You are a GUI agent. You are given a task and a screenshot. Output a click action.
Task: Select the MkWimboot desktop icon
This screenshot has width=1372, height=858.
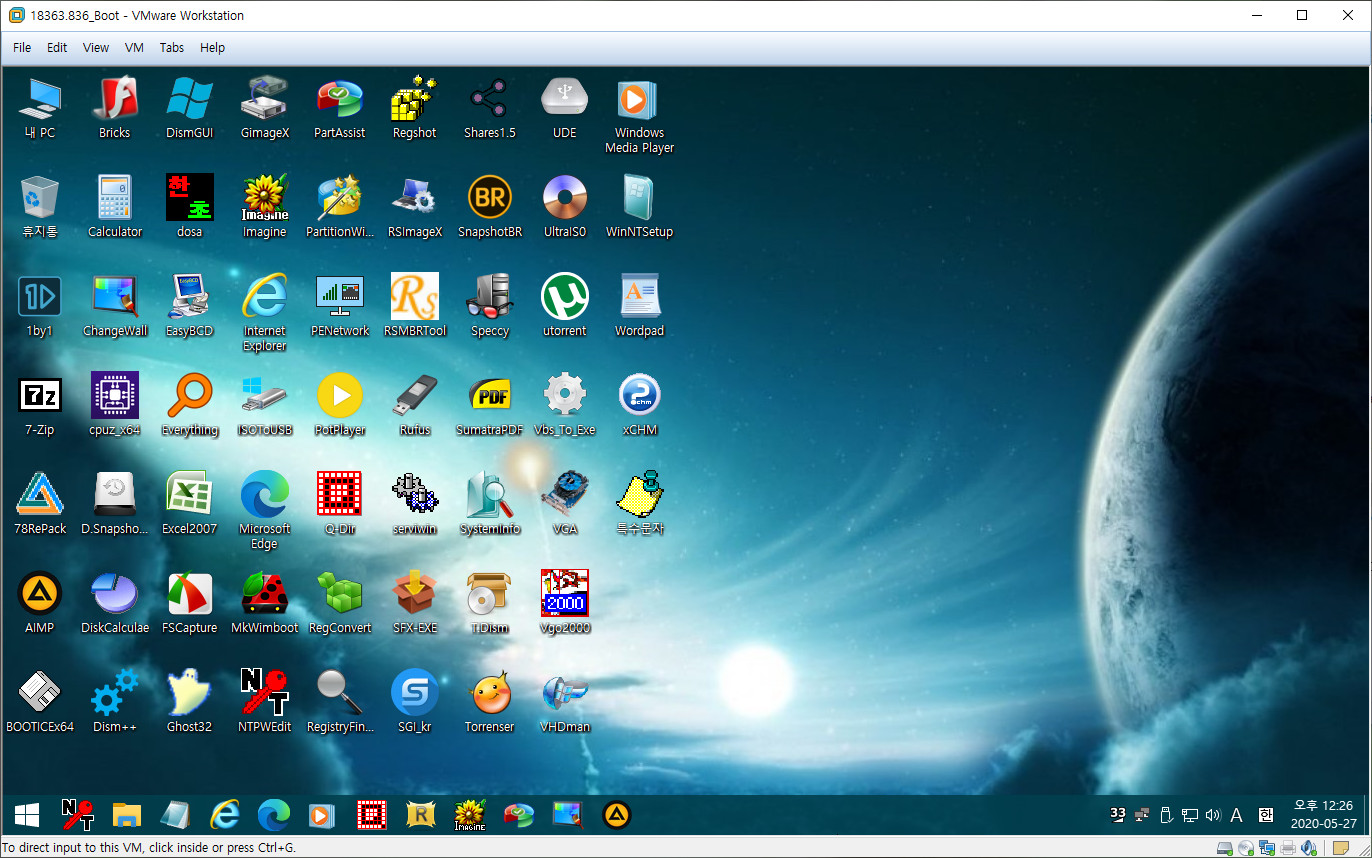[x=265, y=603]
